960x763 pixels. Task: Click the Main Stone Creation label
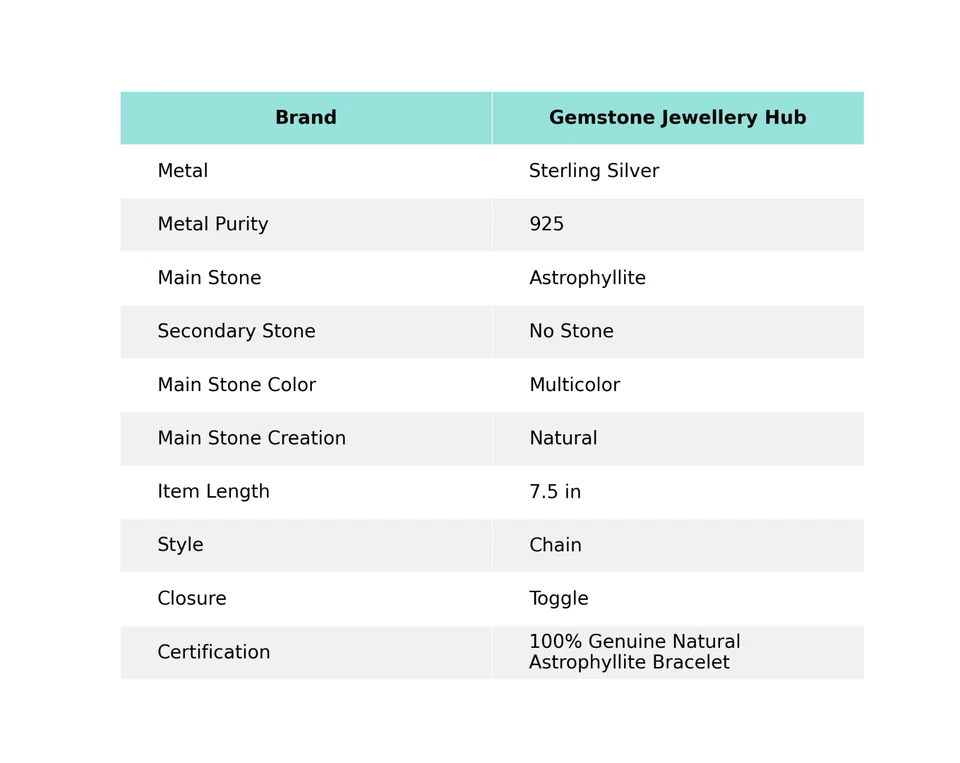[x=251, y=439]
